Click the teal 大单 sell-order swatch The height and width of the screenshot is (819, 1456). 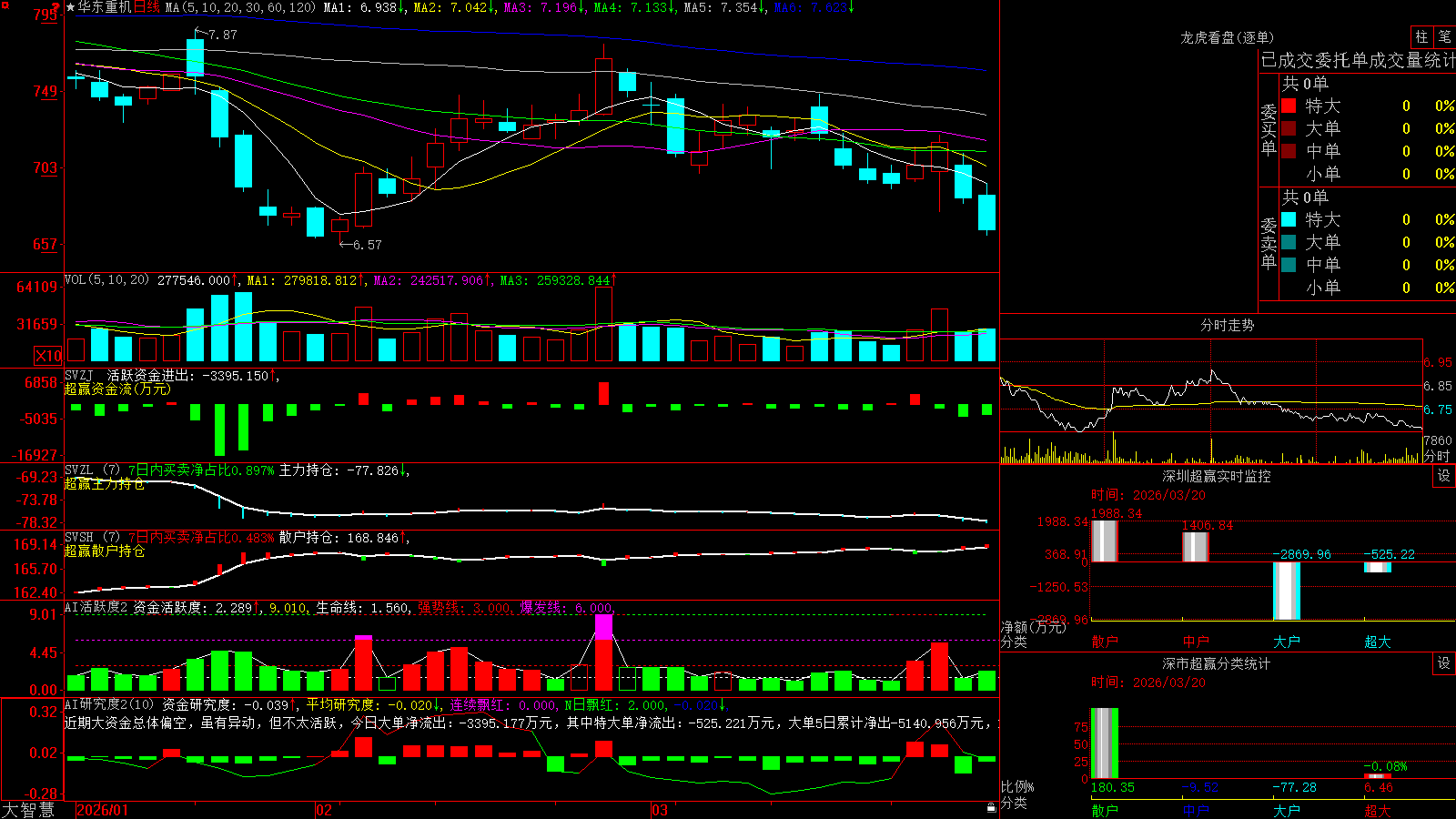(1289, 242)
